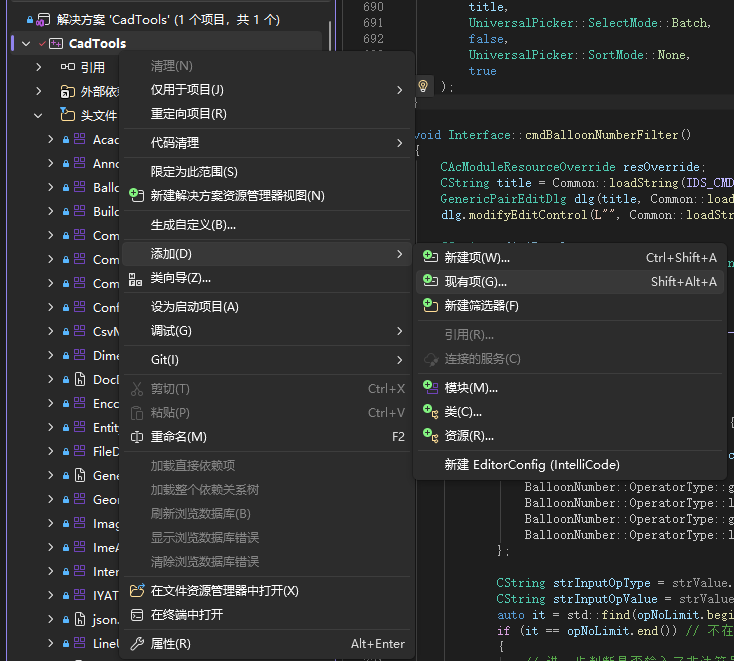Collapse the 头文件 folder
The height and width of the screenshot is (661, 734).
pos(38,115)
